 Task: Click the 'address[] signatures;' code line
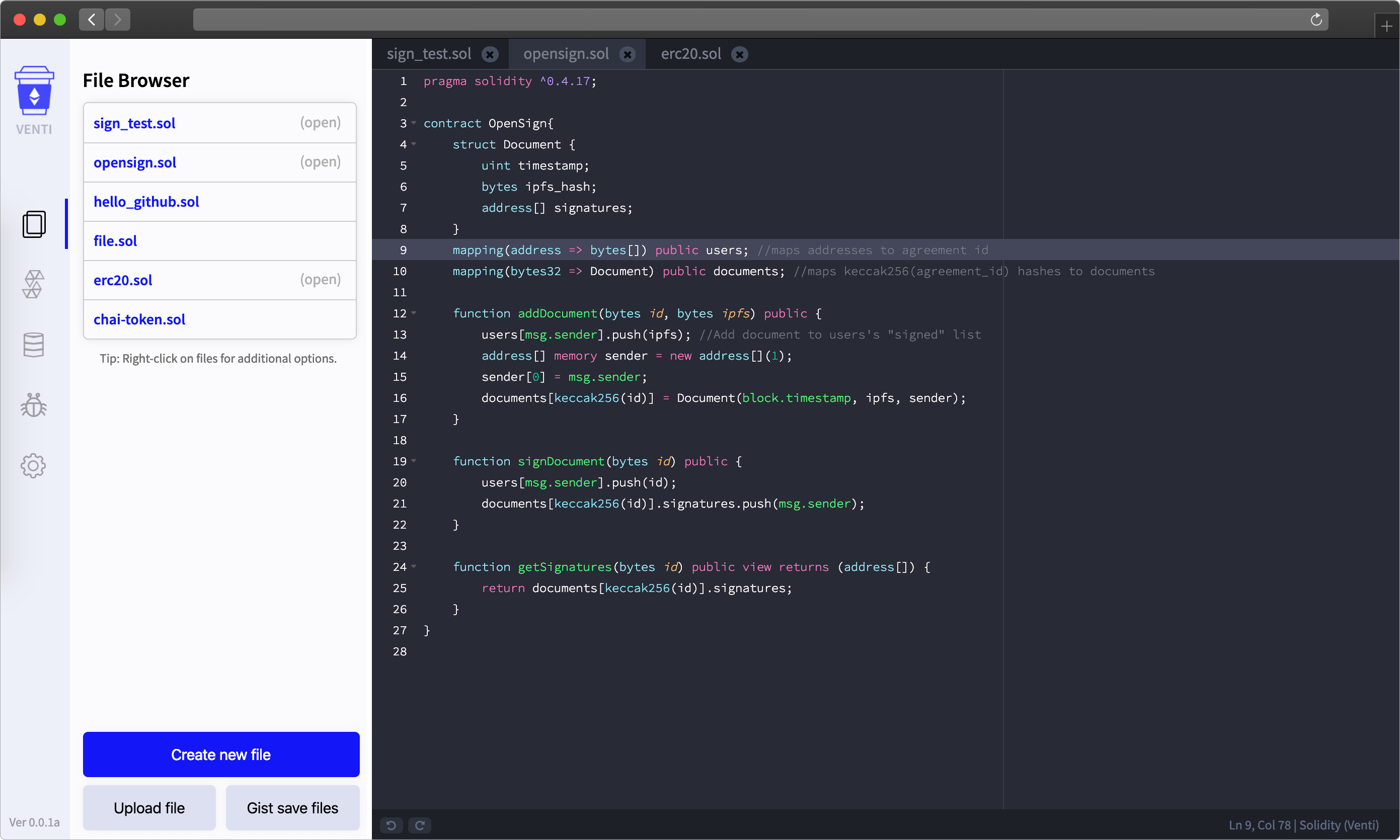557,208
